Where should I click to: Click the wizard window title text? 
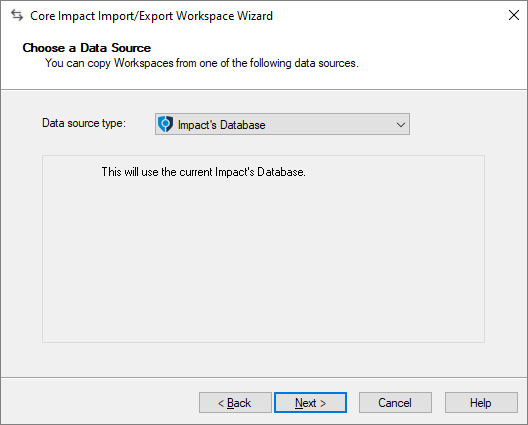(151, 16)
